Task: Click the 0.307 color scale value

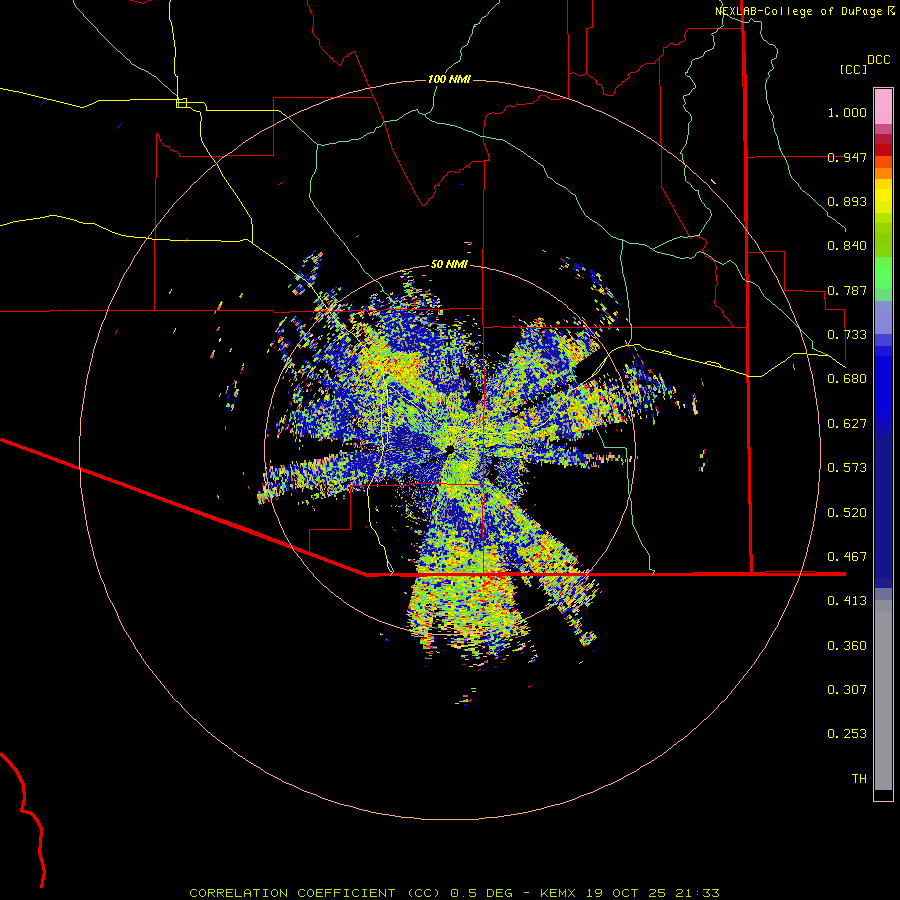Action: coord(847,690)
